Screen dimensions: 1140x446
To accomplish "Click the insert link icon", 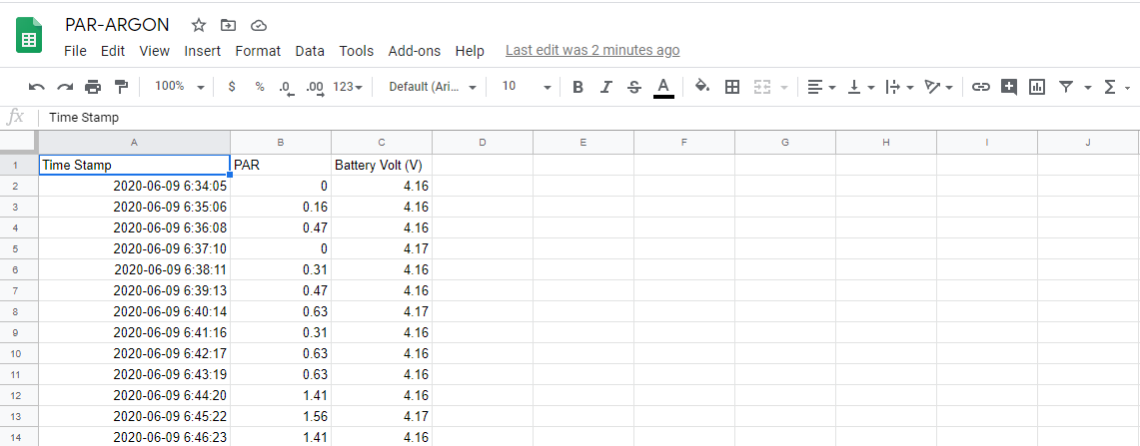I will pyautogui.click(x=980, y=87).
